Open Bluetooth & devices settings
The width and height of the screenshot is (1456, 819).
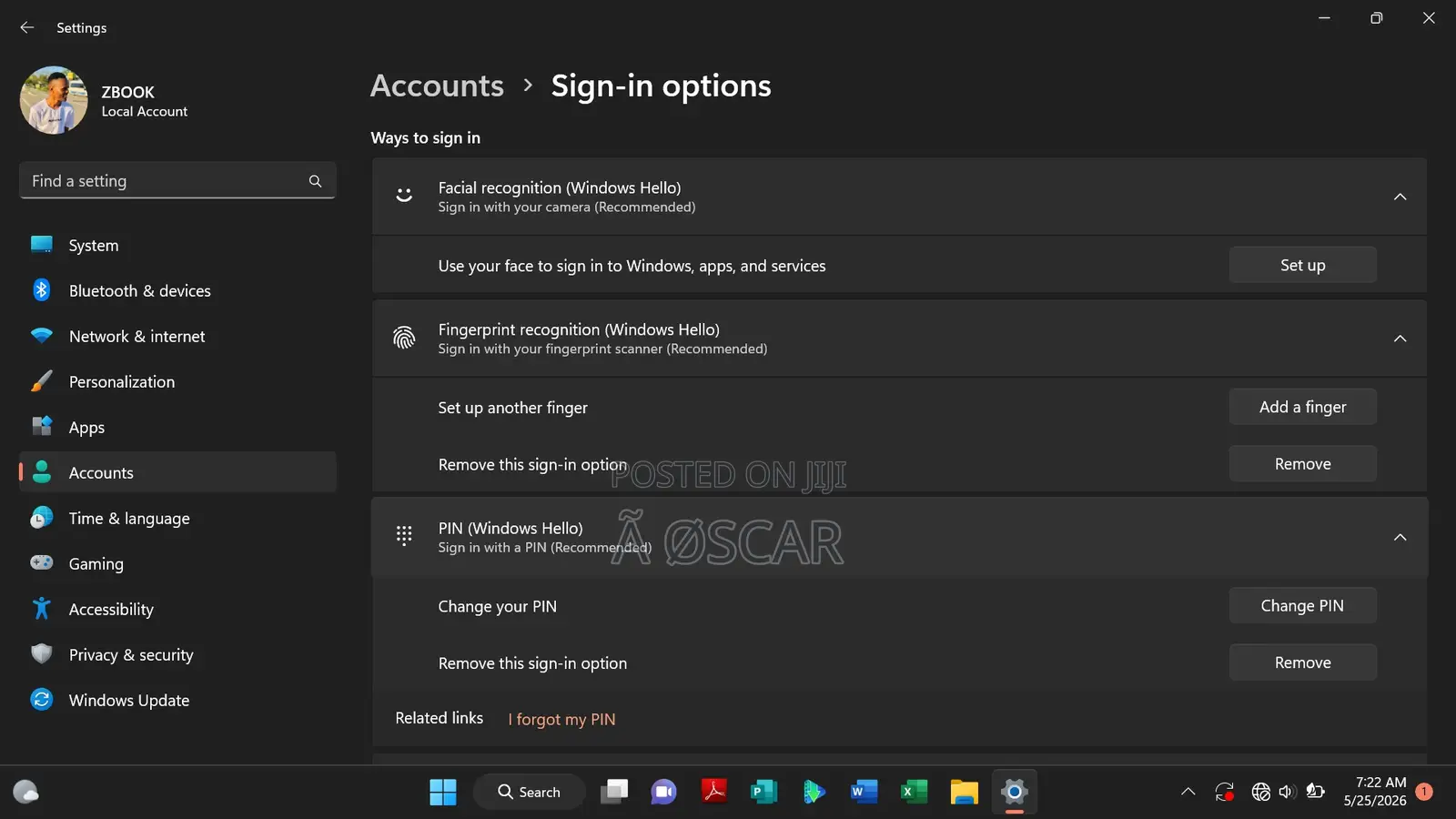[x=178, y=290]
